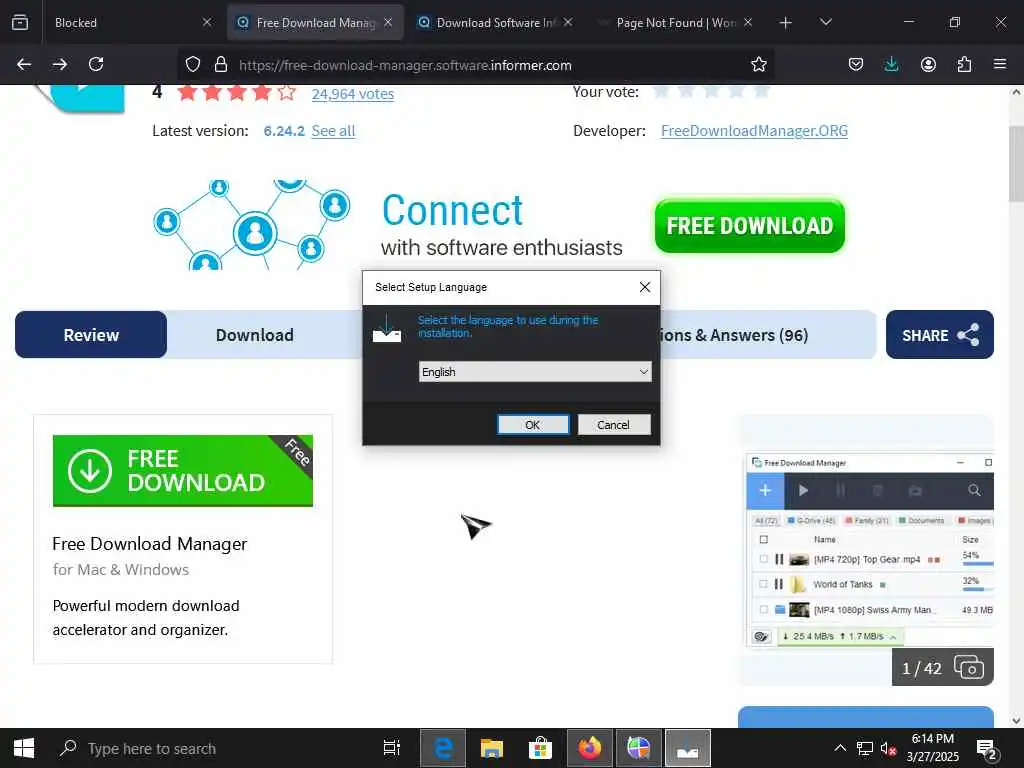
Task: Open Task View on the taskbar
Action: [392, 748]
